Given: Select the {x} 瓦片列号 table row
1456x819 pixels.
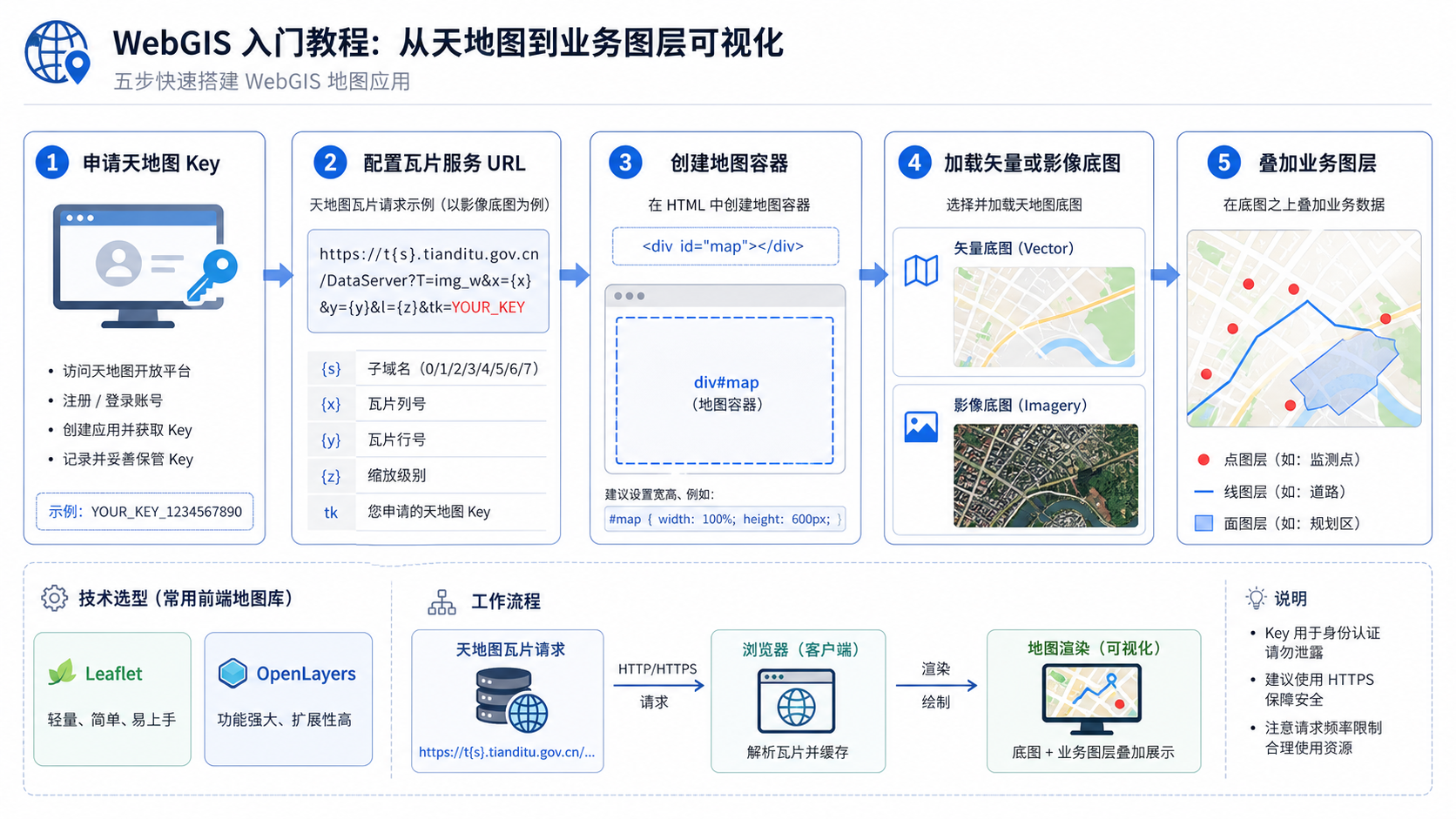Looking at the screenshot, I should (x=428, y=405).
